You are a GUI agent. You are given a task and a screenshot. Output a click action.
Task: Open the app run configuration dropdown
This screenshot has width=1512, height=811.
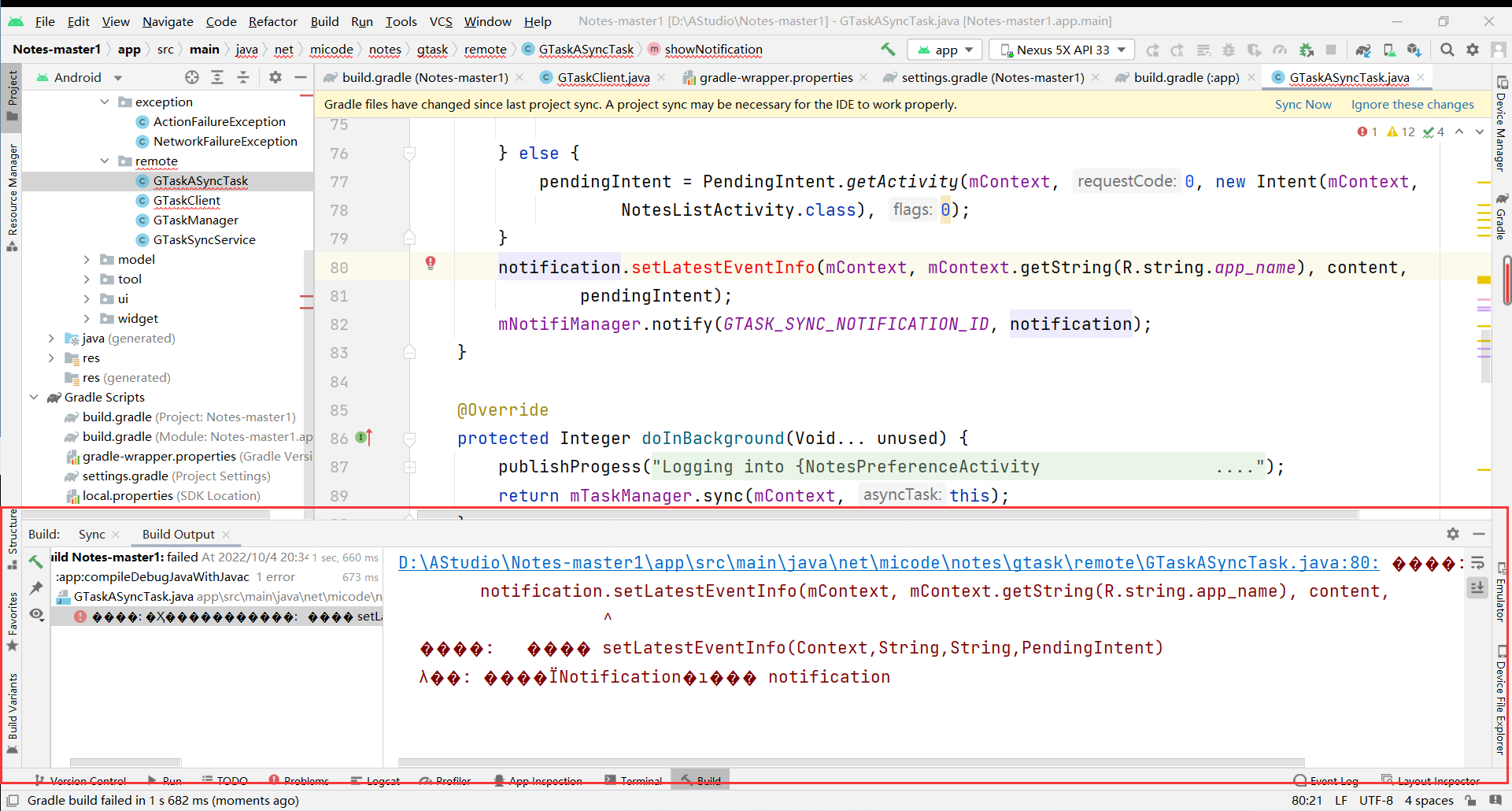point(945,50)
